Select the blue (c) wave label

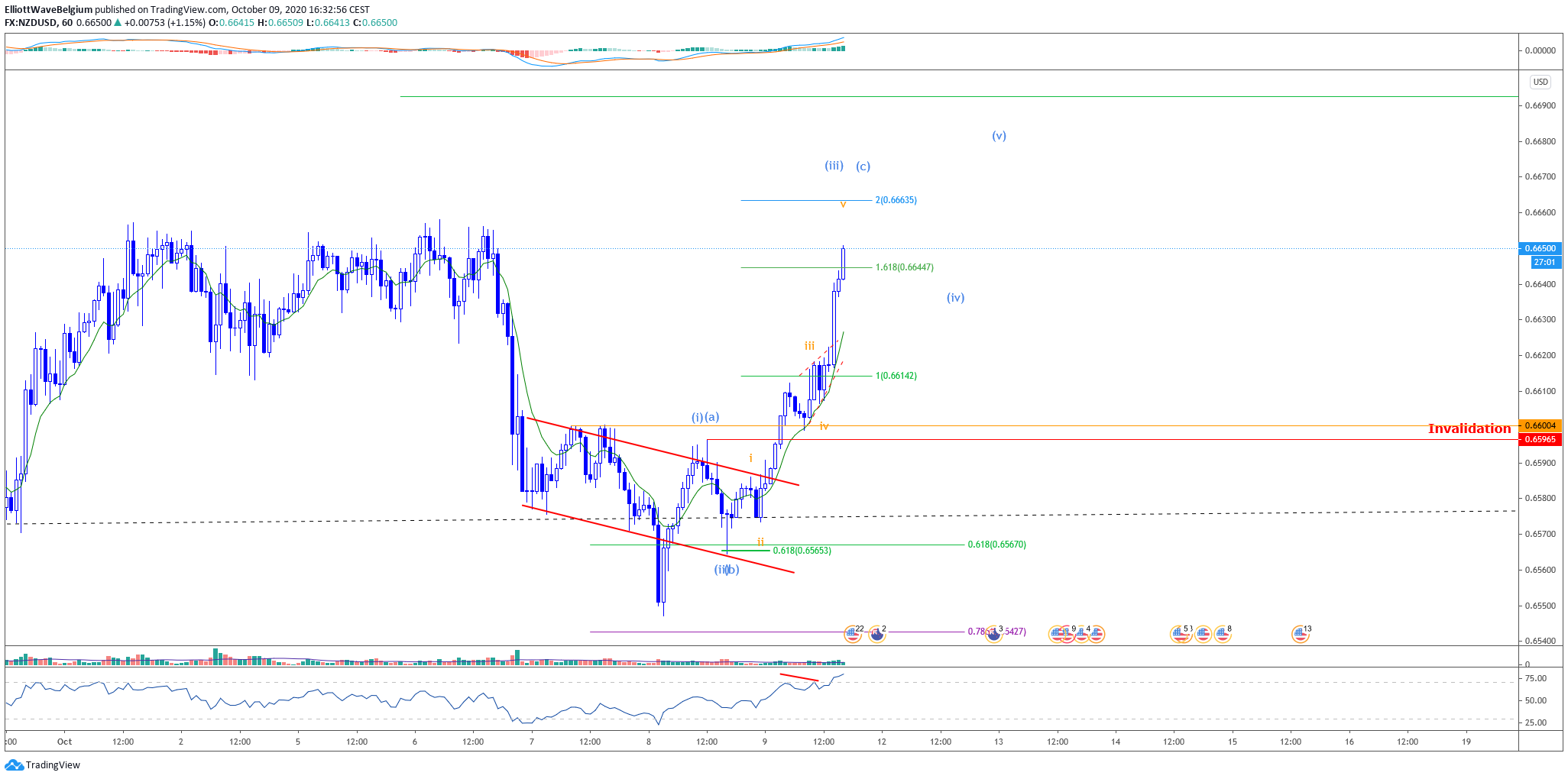click(863, 166)
